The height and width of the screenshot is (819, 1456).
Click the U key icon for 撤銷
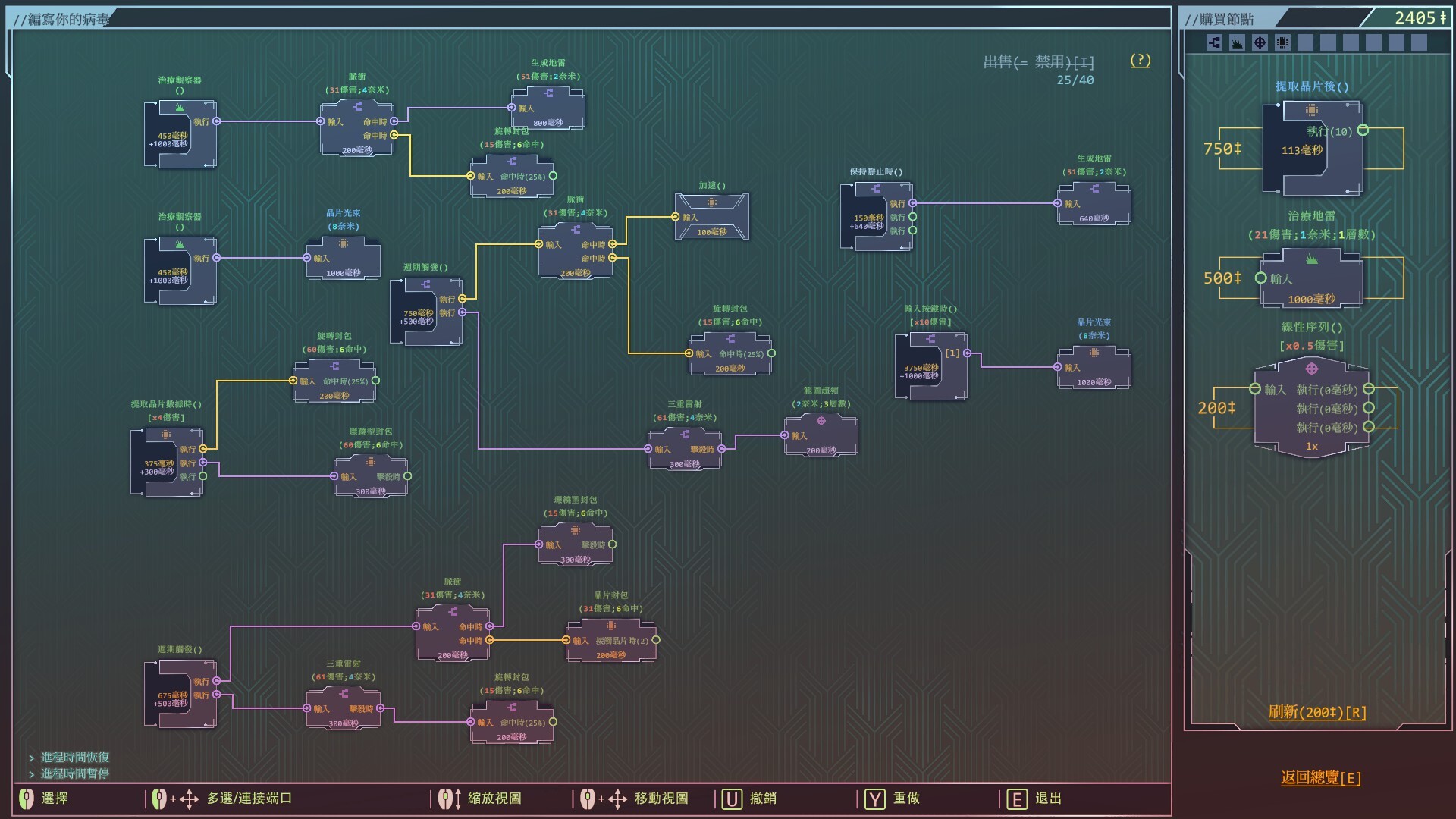[x=731, y=799]
